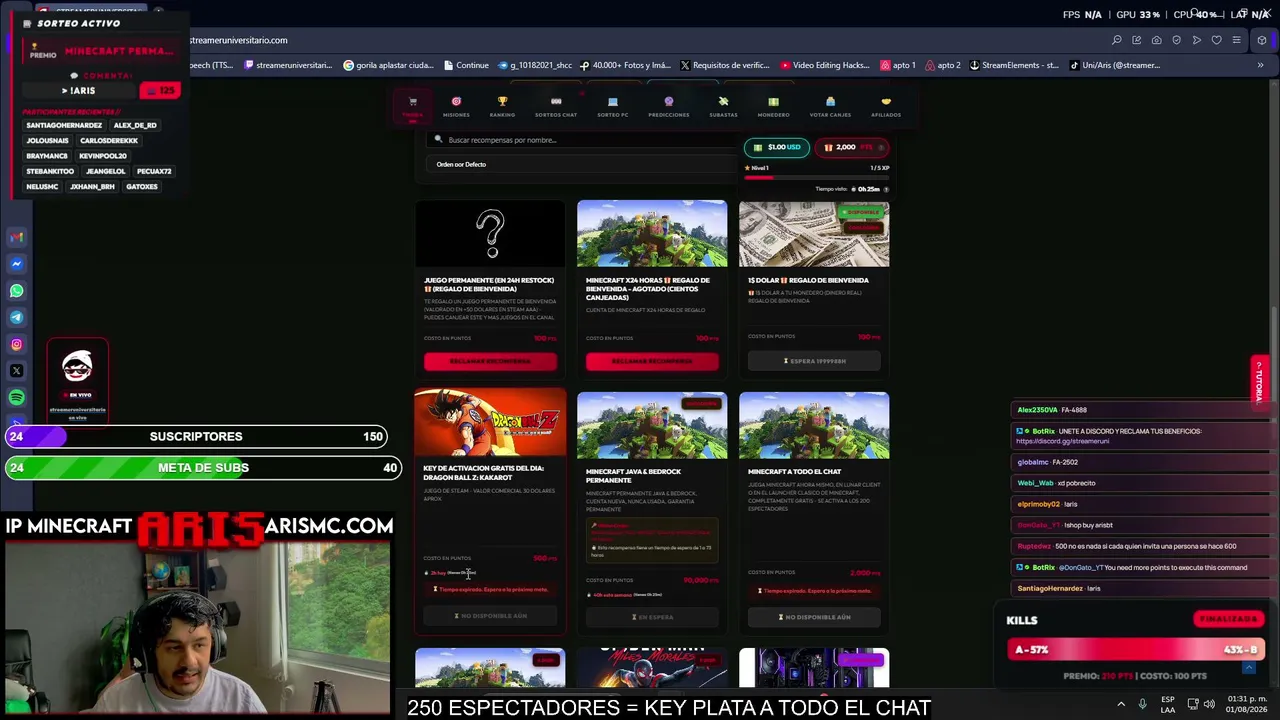This screenshot has height=720, width=1280.
Task: Open the shield privacy protection icon
Action: (1177, 40)
